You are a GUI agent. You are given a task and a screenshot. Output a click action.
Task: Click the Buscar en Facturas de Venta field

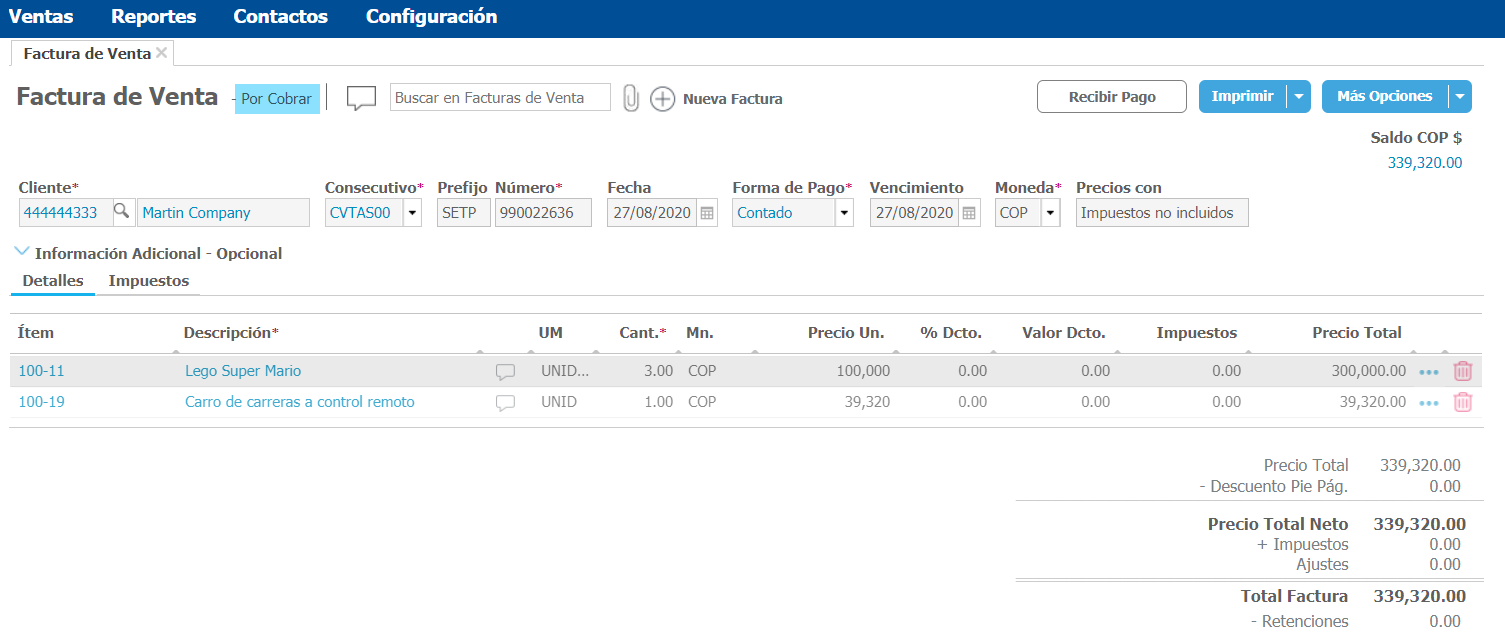(x=499, y=98)
